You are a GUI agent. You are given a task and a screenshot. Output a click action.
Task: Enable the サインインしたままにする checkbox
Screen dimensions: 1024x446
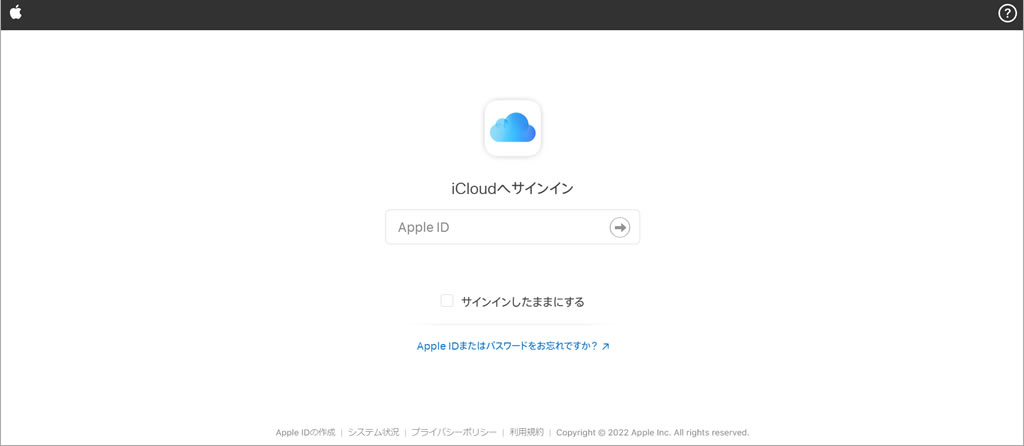(x=447, y=300)
